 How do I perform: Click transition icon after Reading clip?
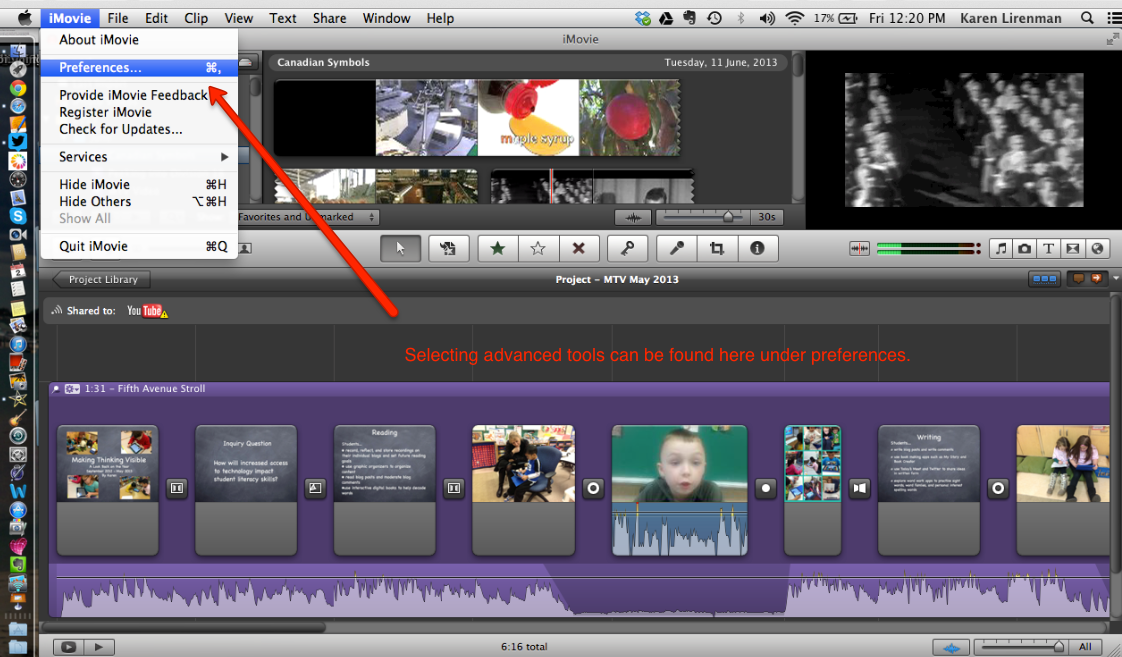[x=454, y=488]
